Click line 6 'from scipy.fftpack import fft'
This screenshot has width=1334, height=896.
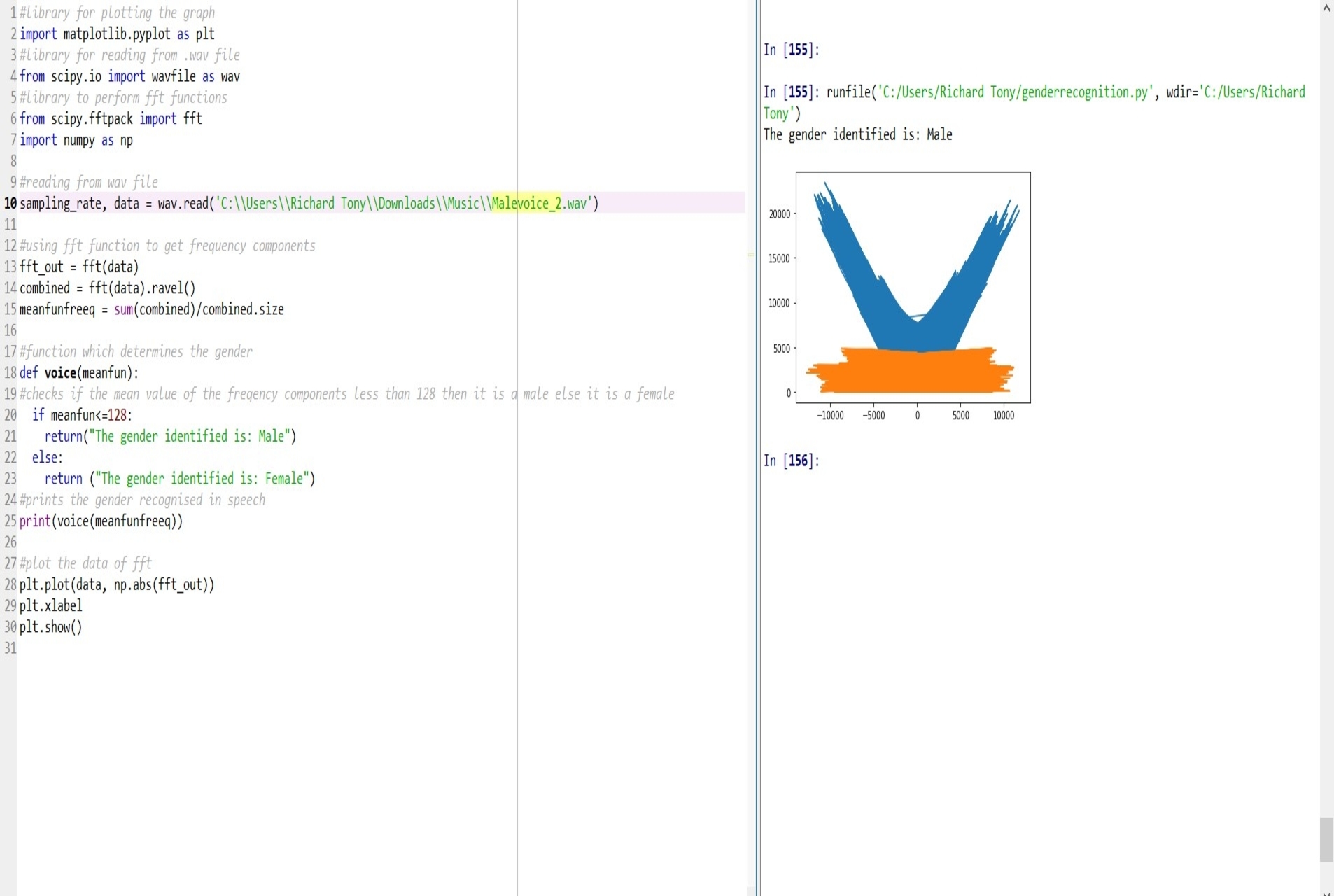pyautogui.click(x=111, y=118)
